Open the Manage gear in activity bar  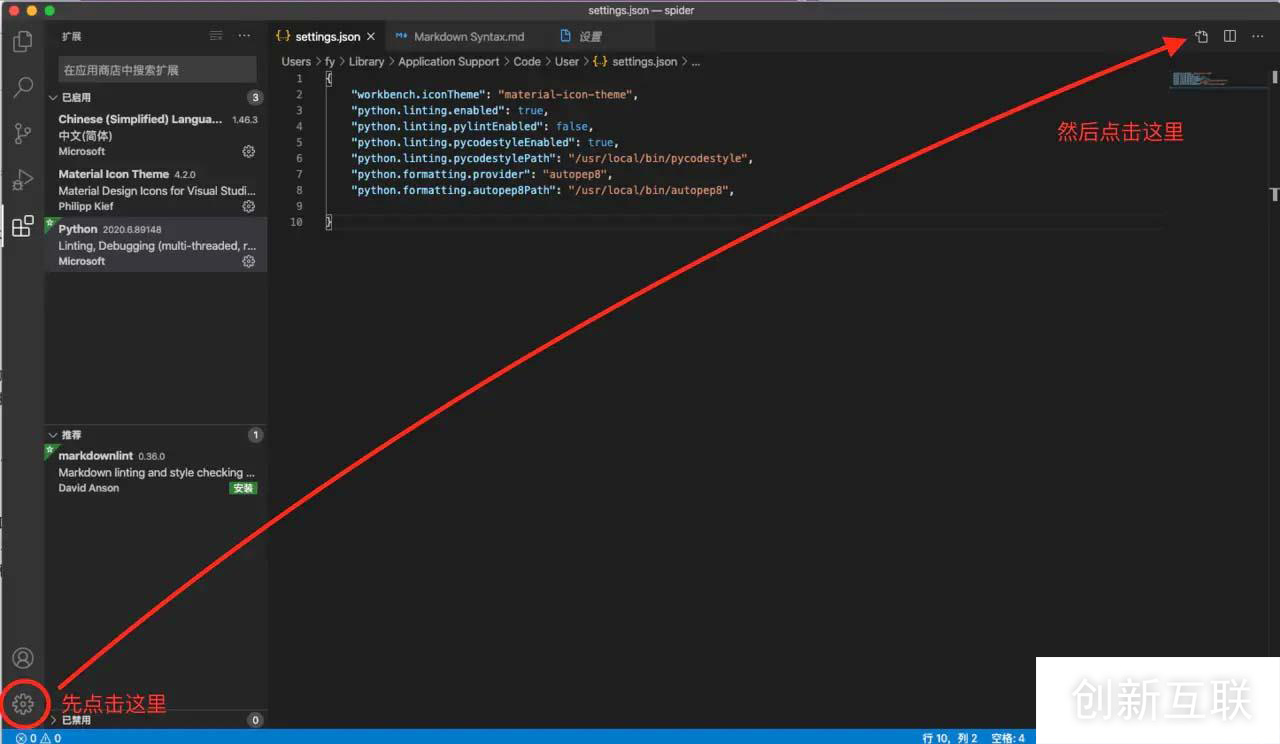(x=23, y=704)
